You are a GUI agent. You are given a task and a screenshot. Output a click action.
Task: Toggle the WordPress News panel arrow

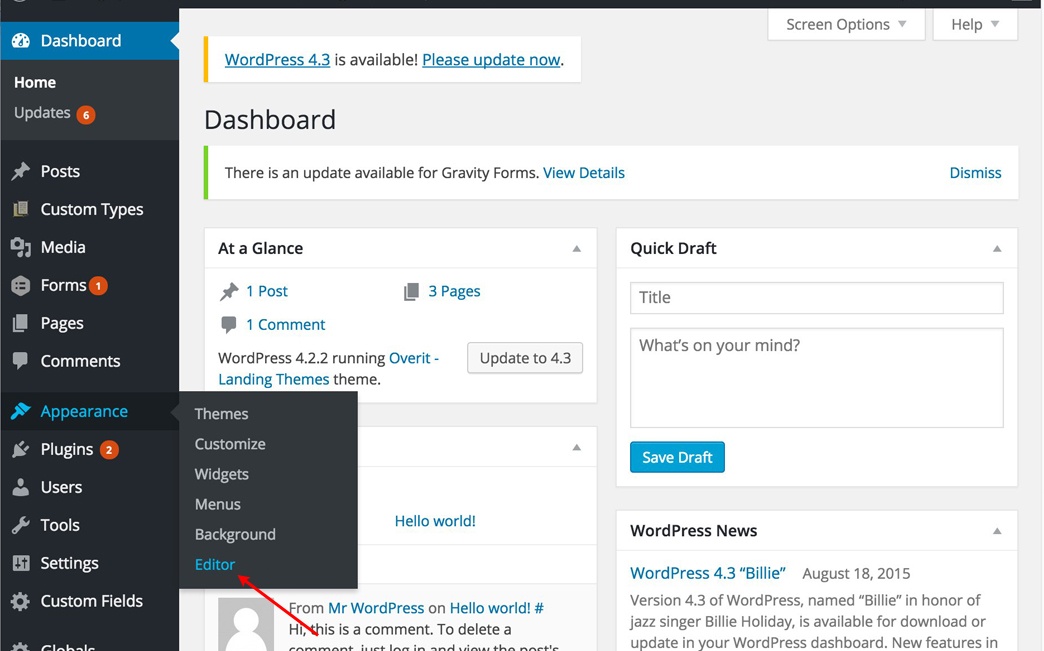tap(996, 531)
